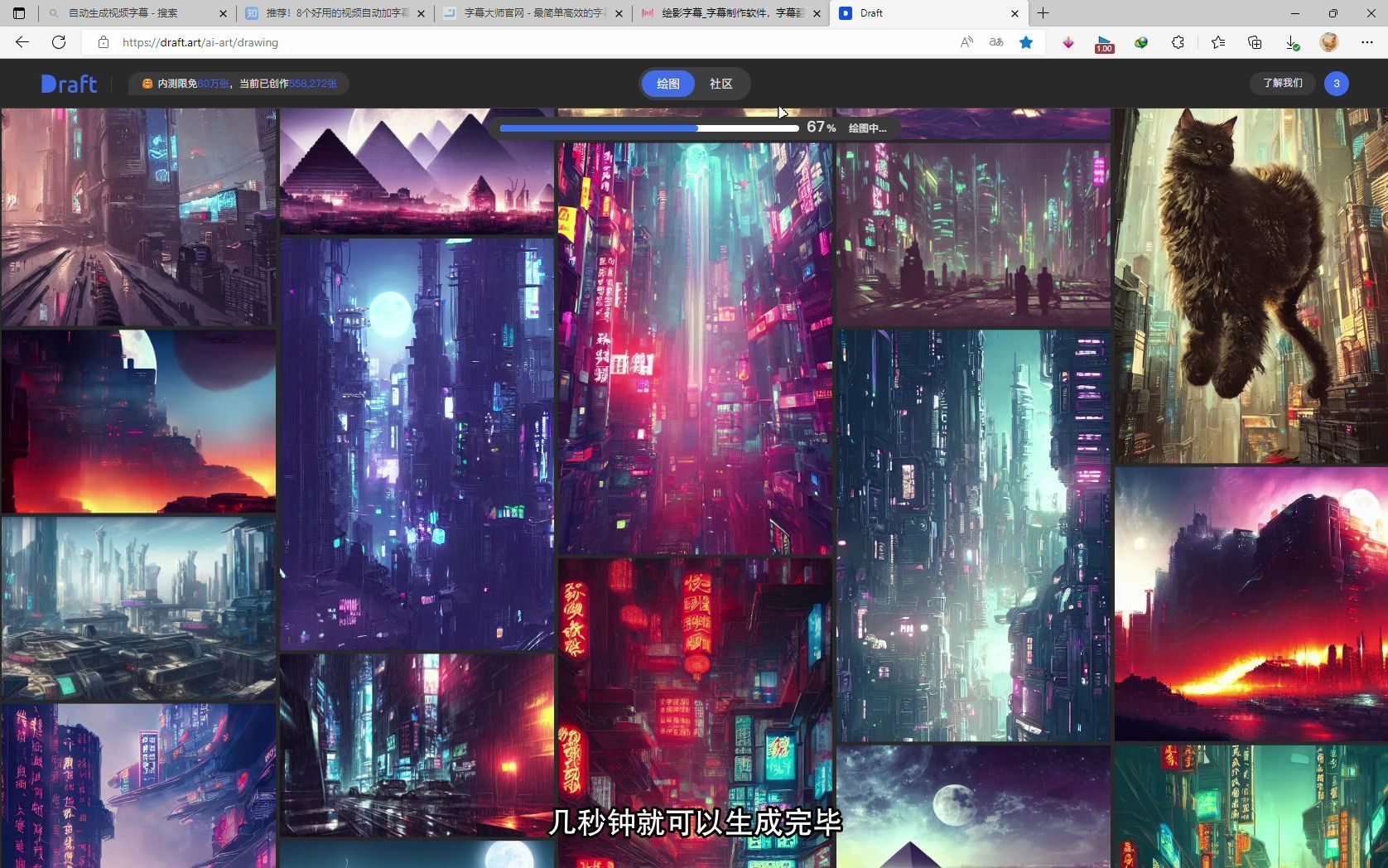
Task: Open the user badge showing 3
Action: pyautogui.click(x=1337, y=84)
